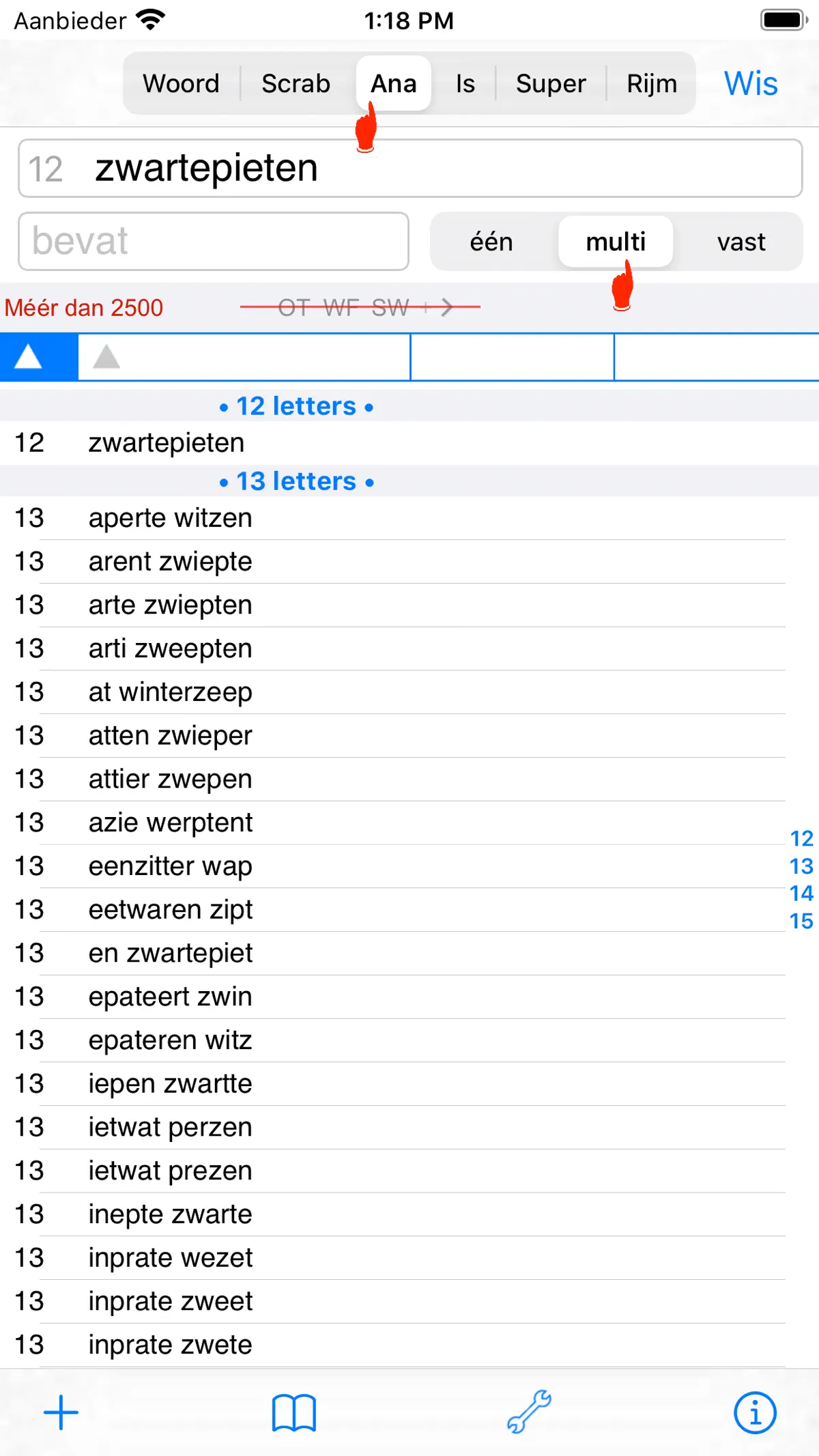Tap the battery icon in status bar
Viewport: 819px width, 1456px height.
784,20
